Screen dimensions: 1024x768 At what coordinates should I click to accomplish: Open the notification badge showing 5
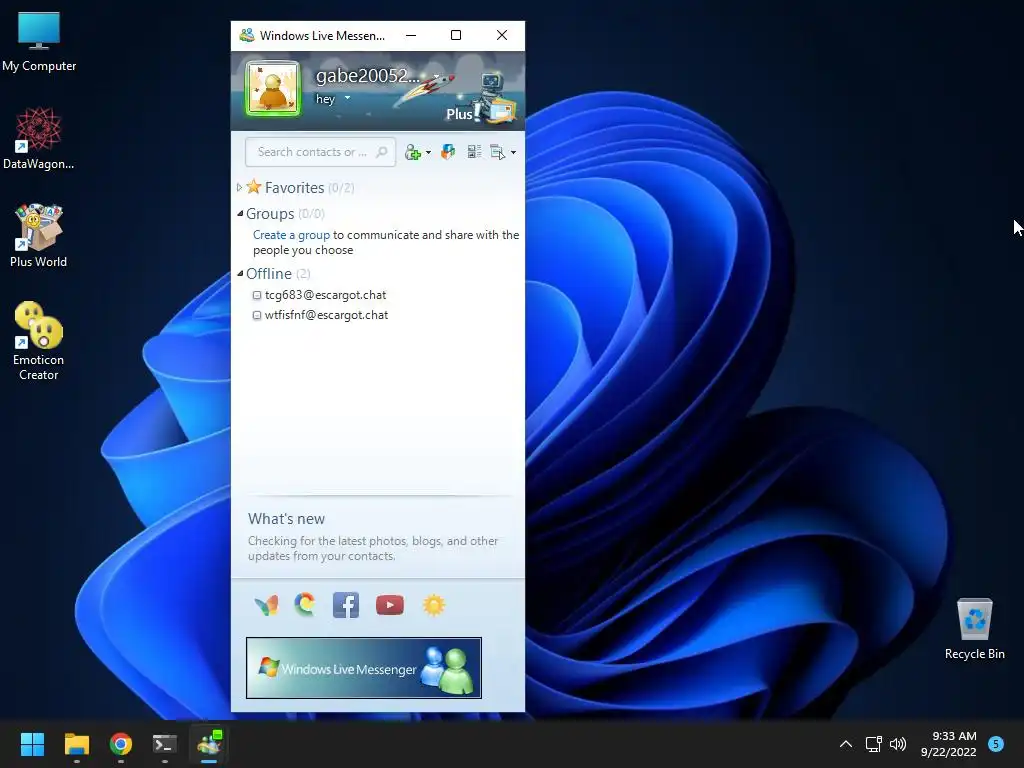(x=995, y=743)
